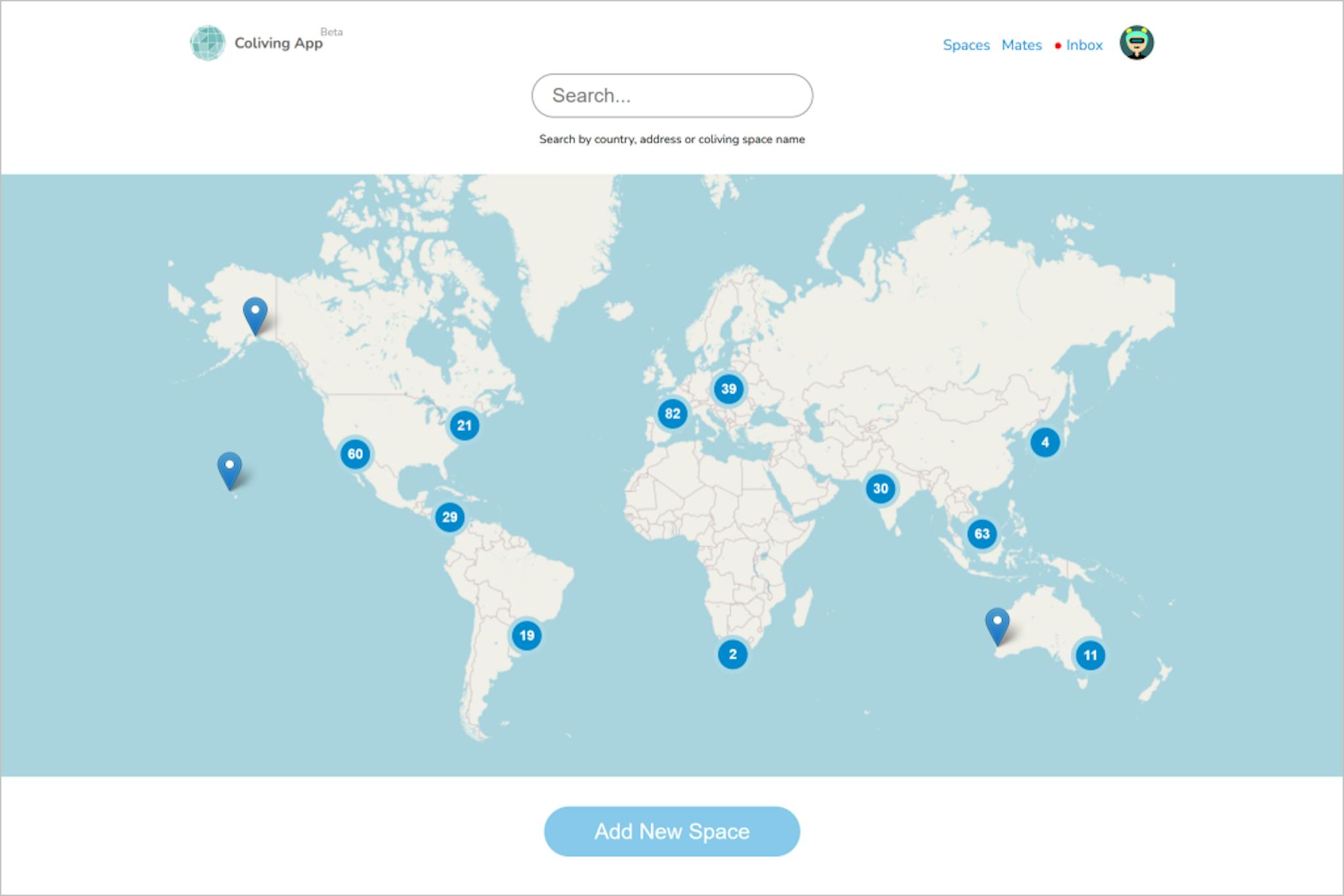Open the 60 cluster on US West Coast
Image resolution: width=1344 pixels, height=896 pixels.
(355, 454)
